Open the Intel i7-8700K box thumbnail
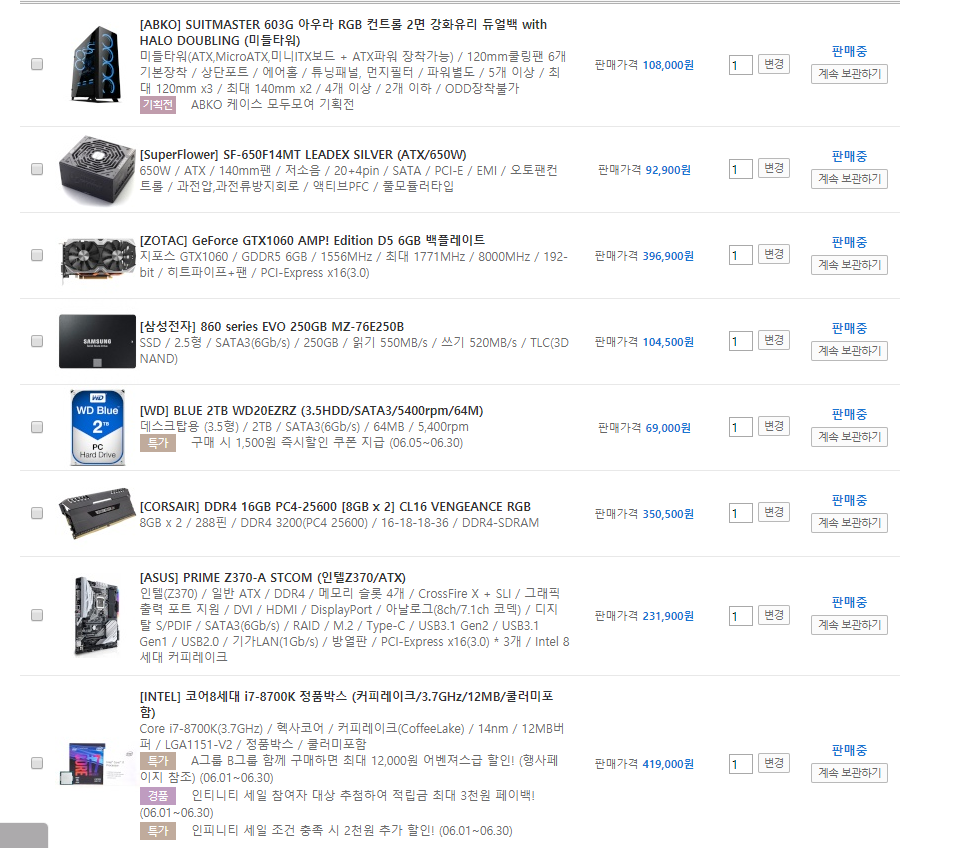Screen dimensions: 955x848 pos(97,763)
